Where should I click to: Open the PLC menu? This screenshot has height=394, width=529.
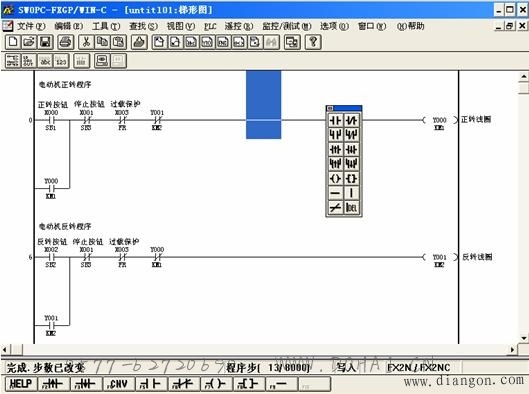coord(210,26)
